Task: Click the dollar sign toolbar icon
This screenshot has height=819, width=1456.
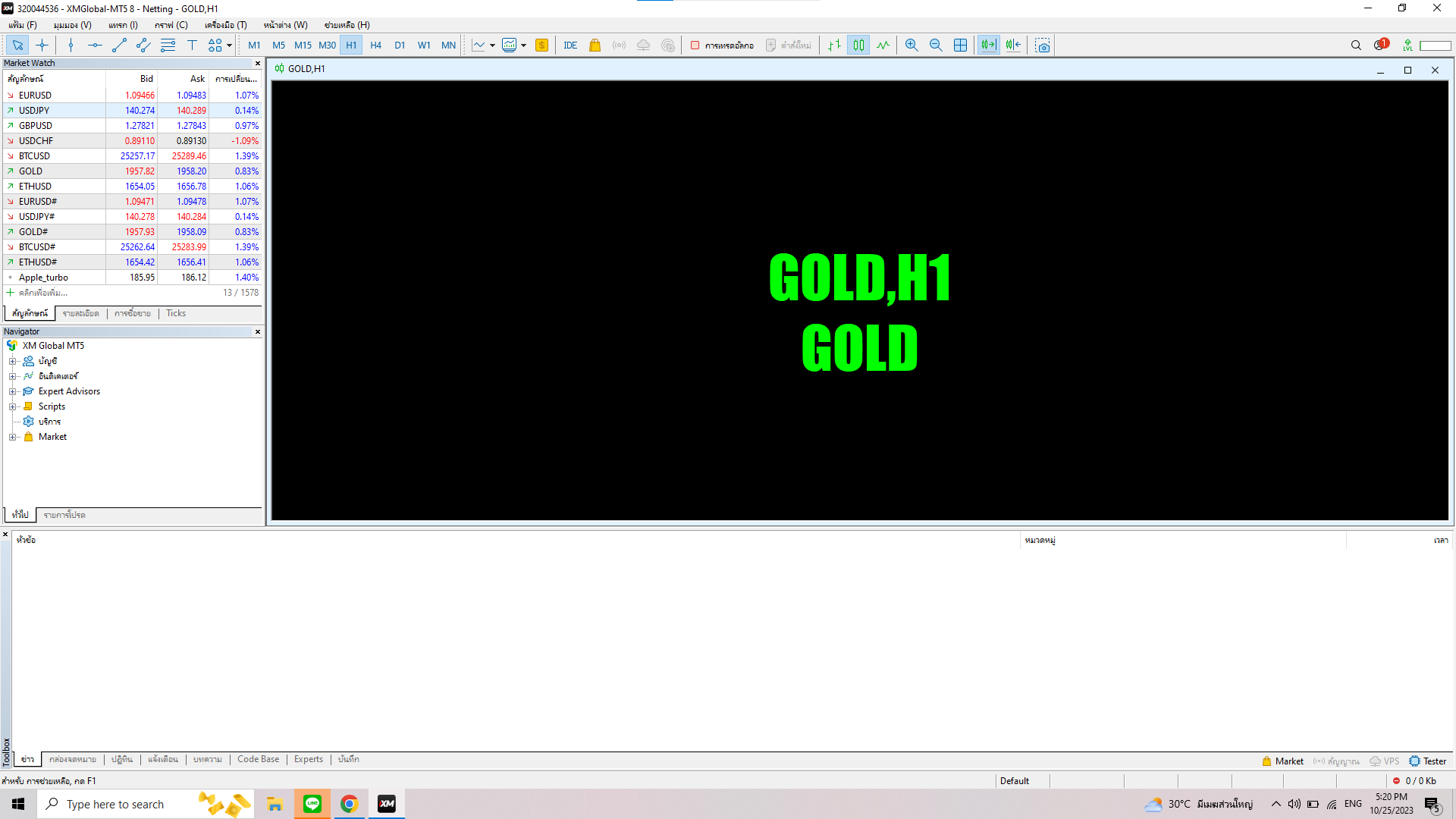Action: tap(541, 45)
